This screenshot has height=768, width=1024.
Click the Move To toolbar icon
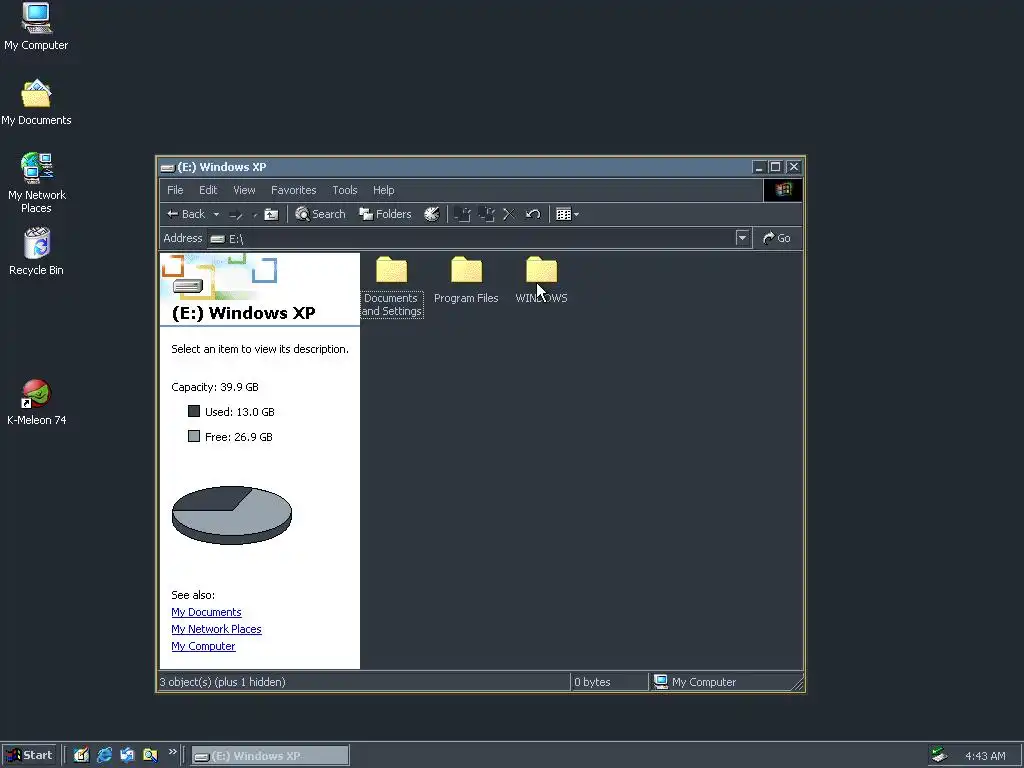point(462,214)
